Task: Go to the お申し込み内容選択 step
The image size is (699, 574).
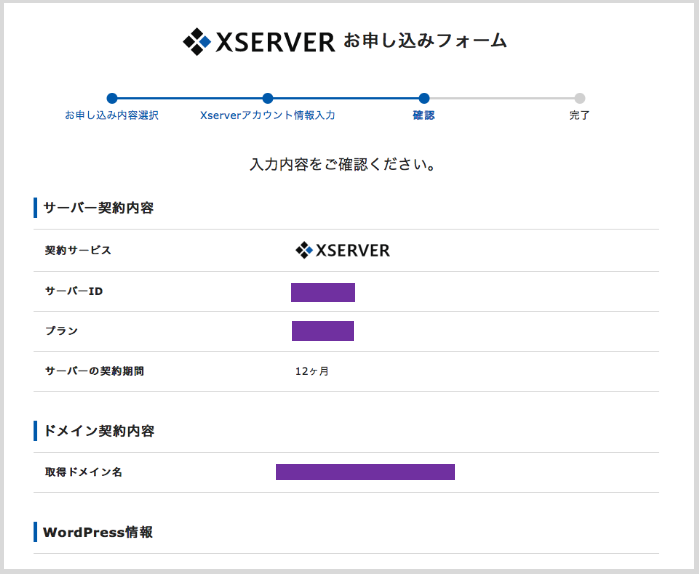Action: tap(112, 115)
